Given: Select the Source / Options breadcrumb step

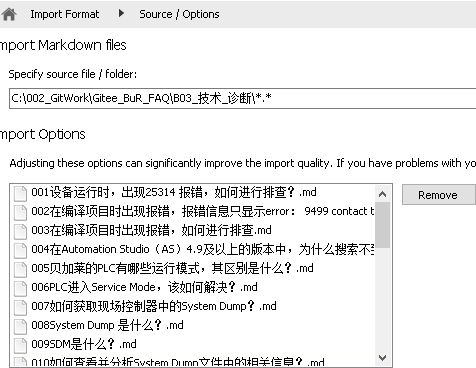Looking at the screenshot, I should 179,14.
